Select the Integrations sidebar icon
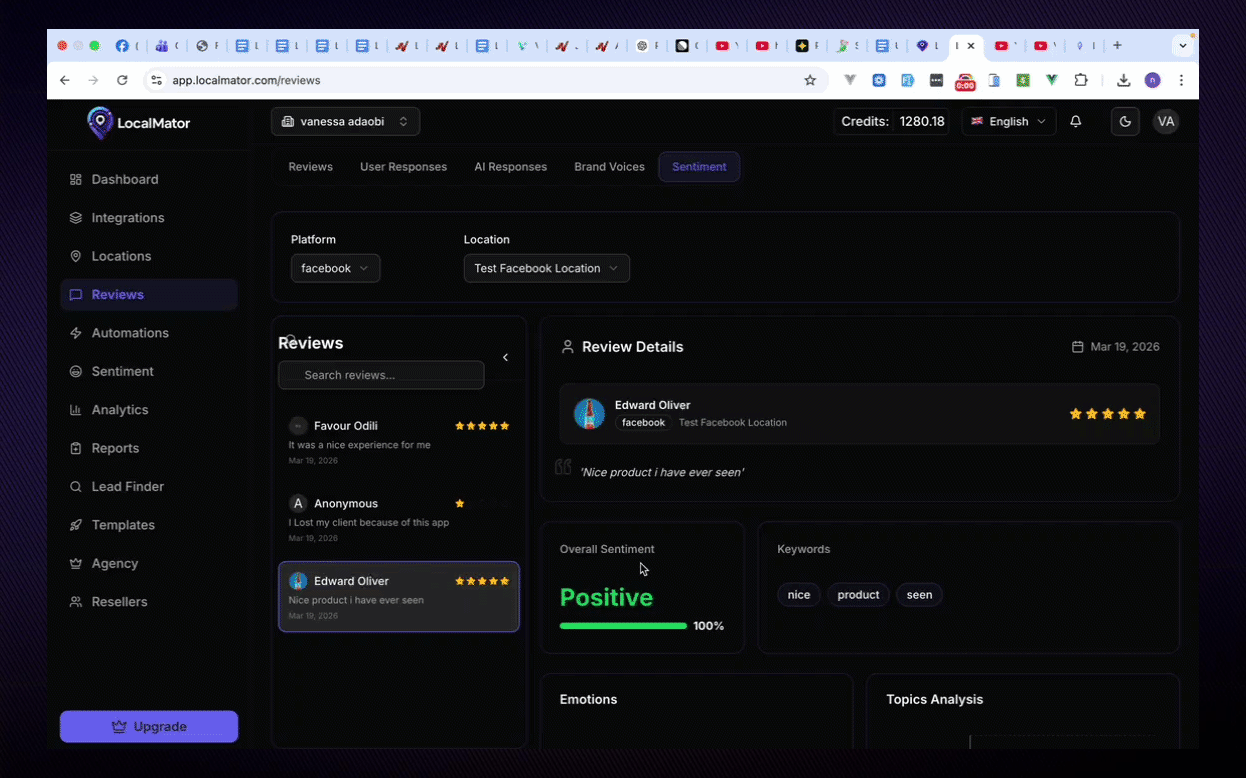1246x778 pixels. click(75, 217)
